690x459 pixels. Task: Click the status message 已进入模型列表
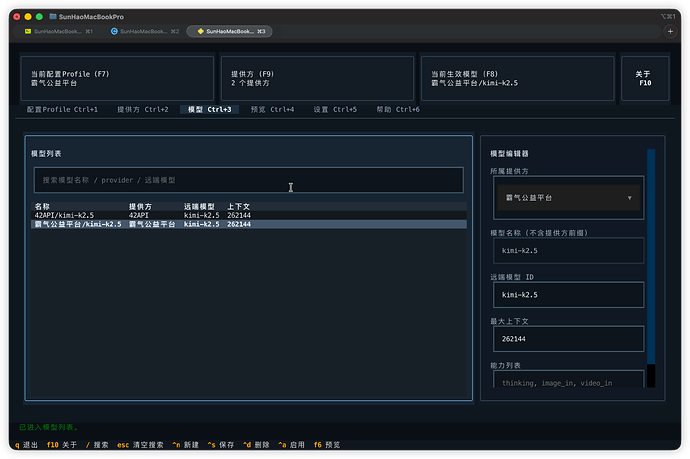pyautogui.click(x=48, y=427)
